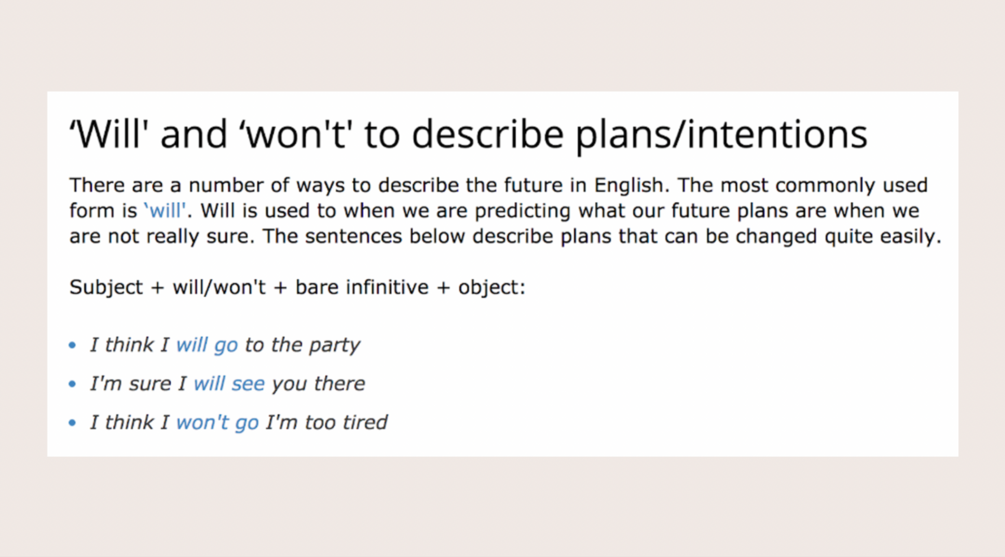This screenshot has height=557, width=1005.
Task: Click the blue 'won't go' text
Action: click(x=217, y=422)
